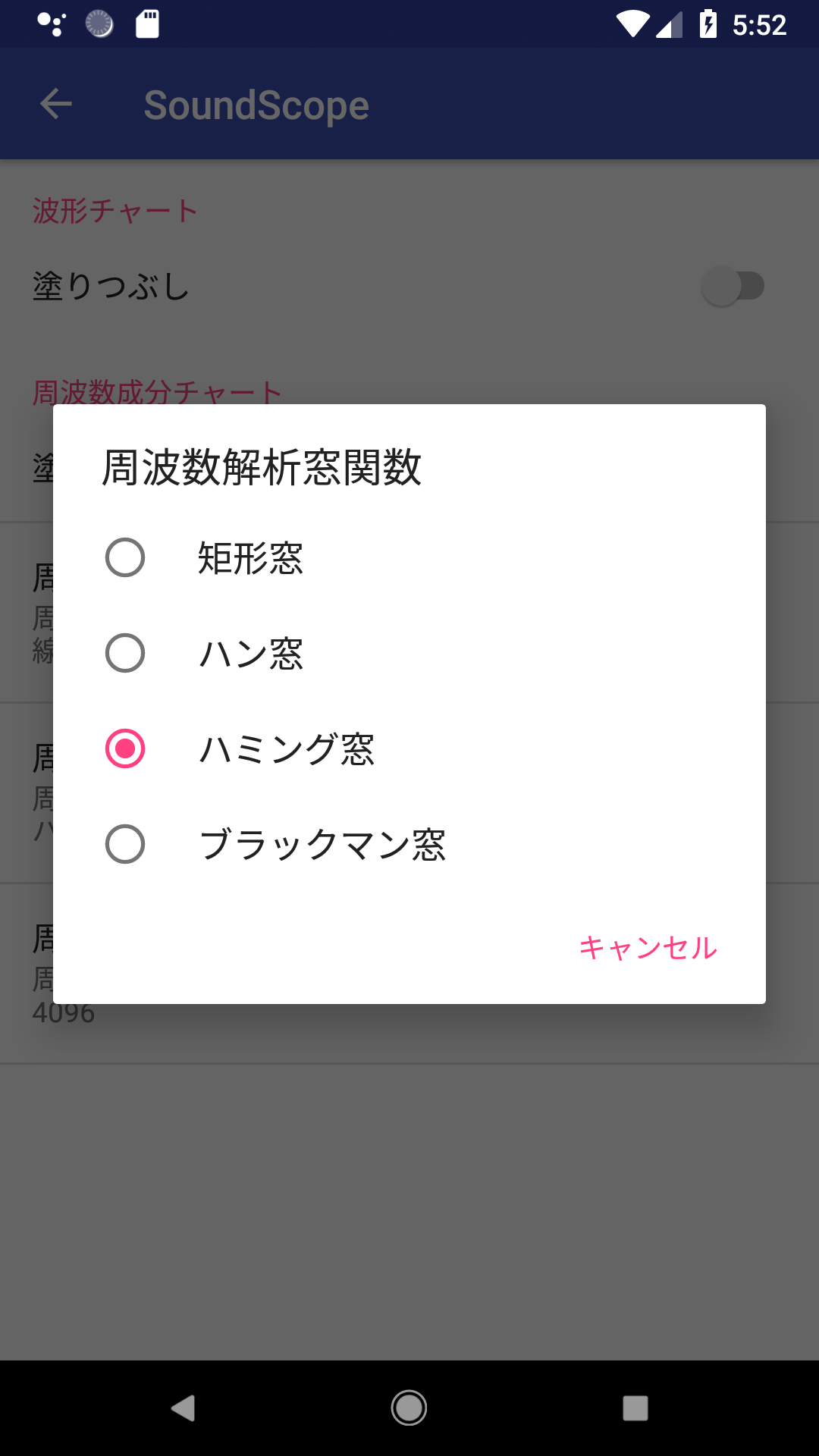Tap the circular loading notification icon
This screenshot has height=1456, width=819.
99,24
